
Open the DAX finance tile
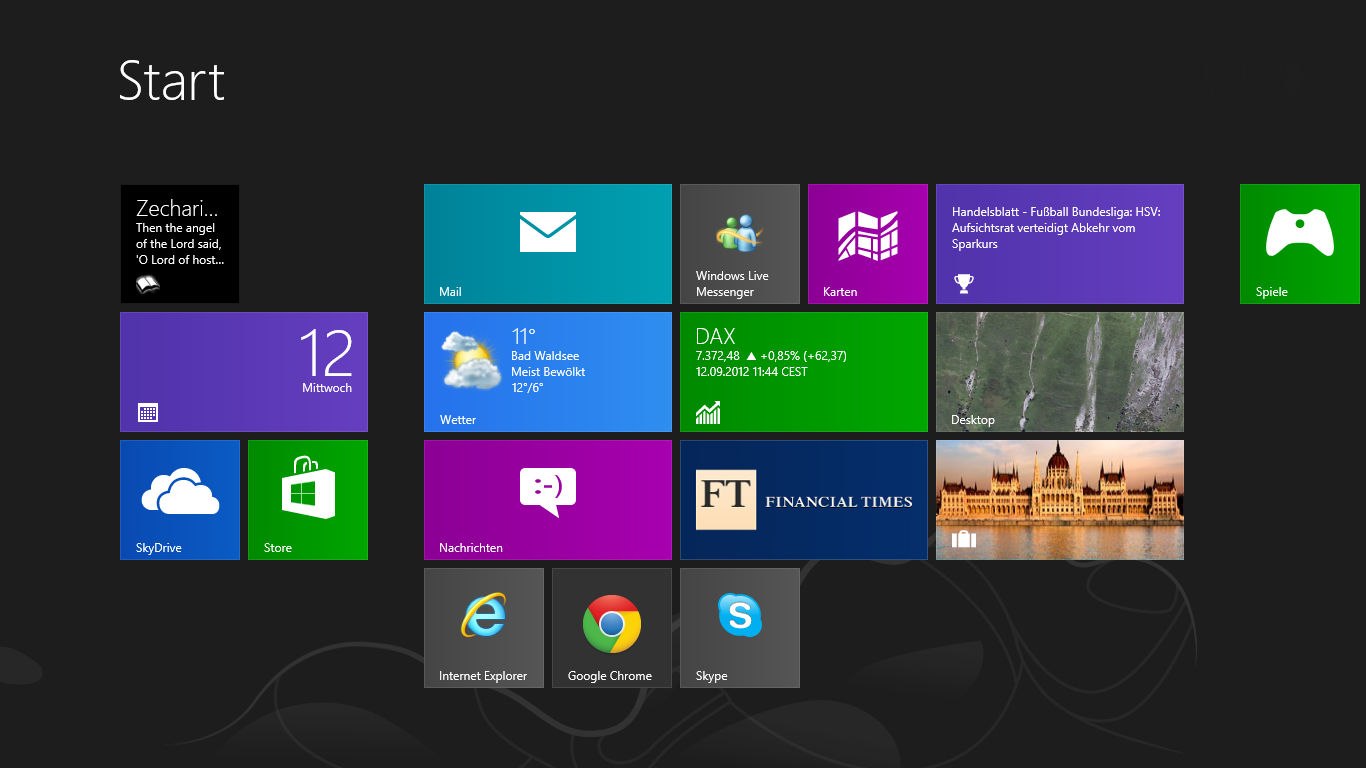click(x=803, y=371)
